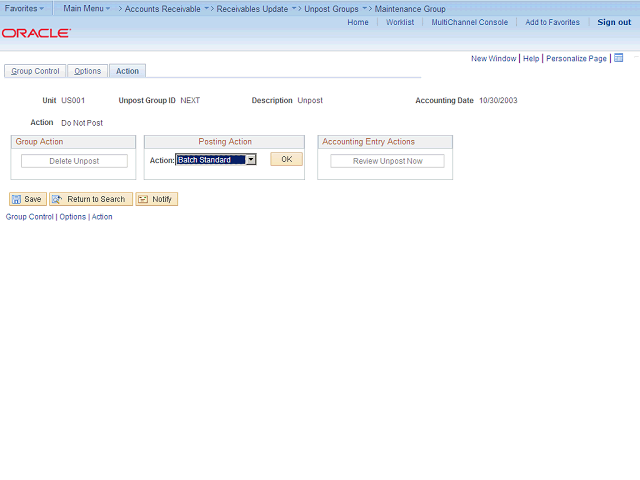Click Sign out

pos(614,22)
